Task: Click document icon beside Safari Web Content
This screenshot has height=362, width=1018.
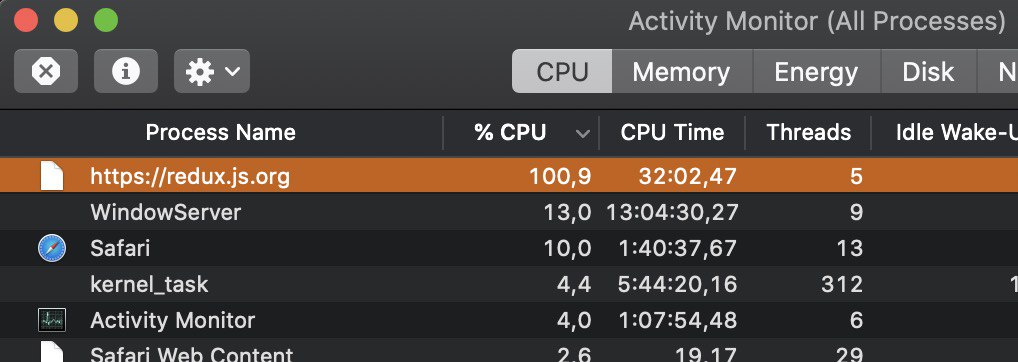Action: tap(52, 352)
